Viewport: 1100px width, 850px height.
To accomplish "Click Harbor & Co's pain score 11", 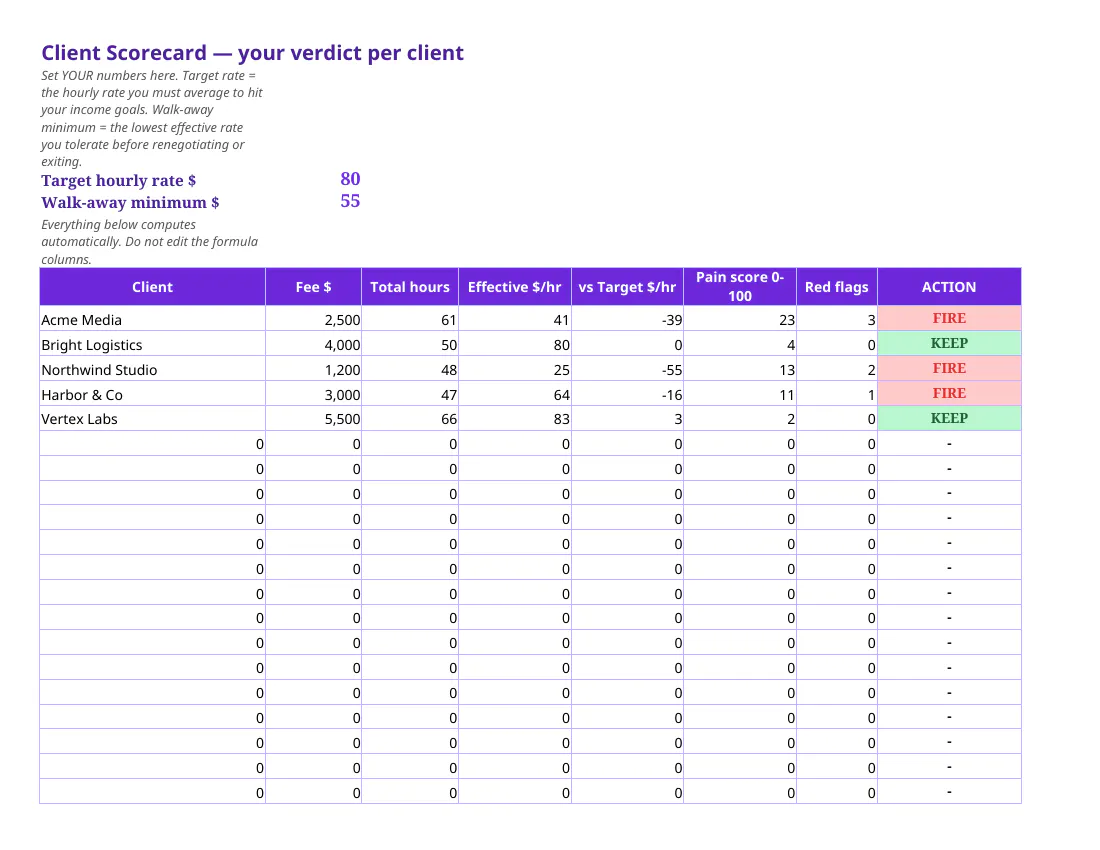I will [740, 395].
